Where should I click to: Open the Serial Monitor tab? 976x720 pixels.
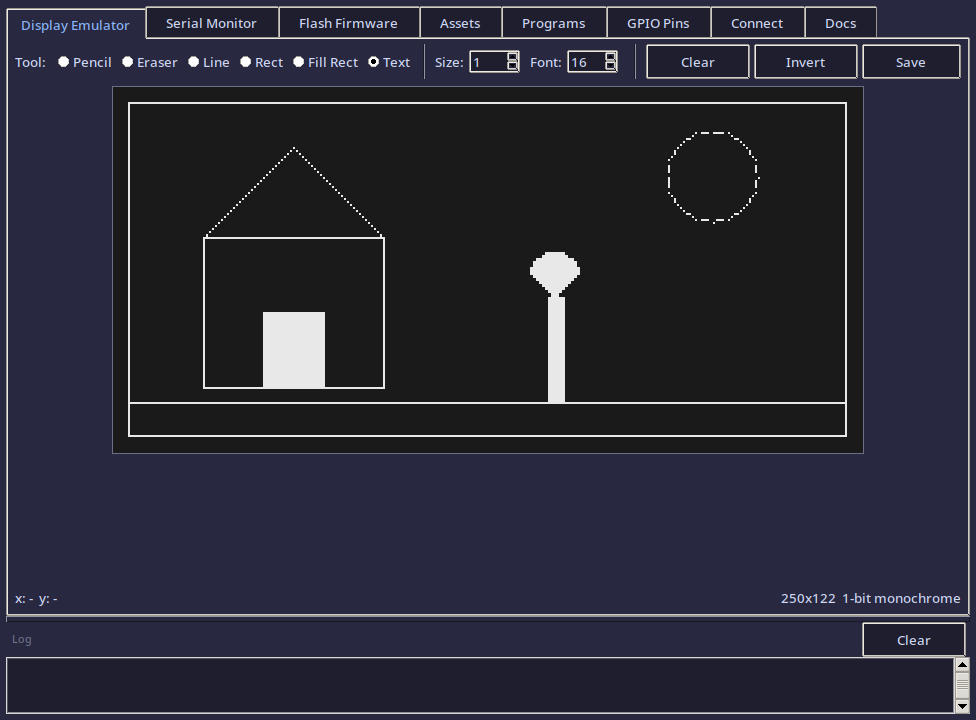pyautogui.click(x=211, y=23)
